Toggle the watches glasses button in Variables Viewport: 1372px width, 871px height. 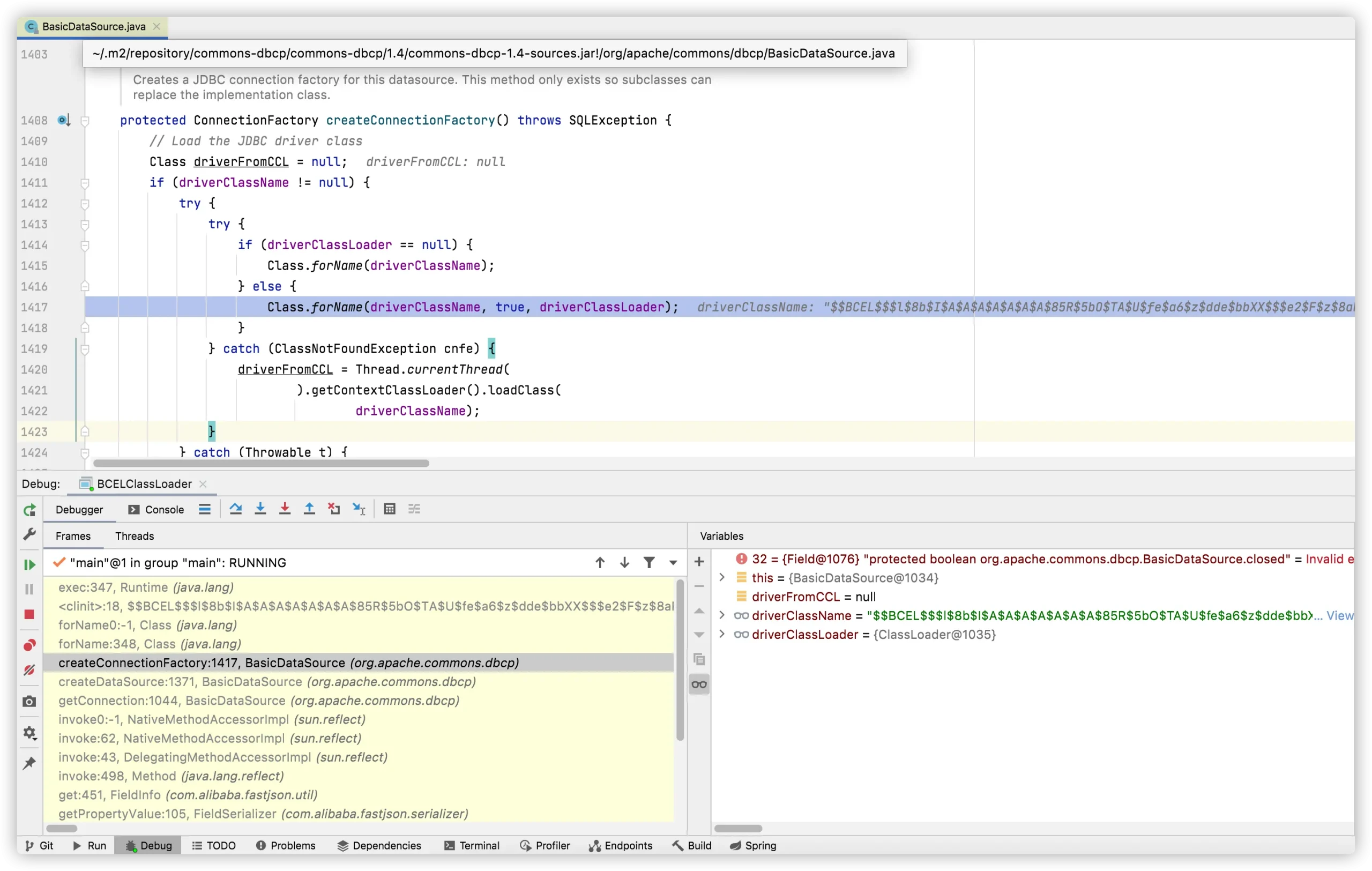pos(699,684)
